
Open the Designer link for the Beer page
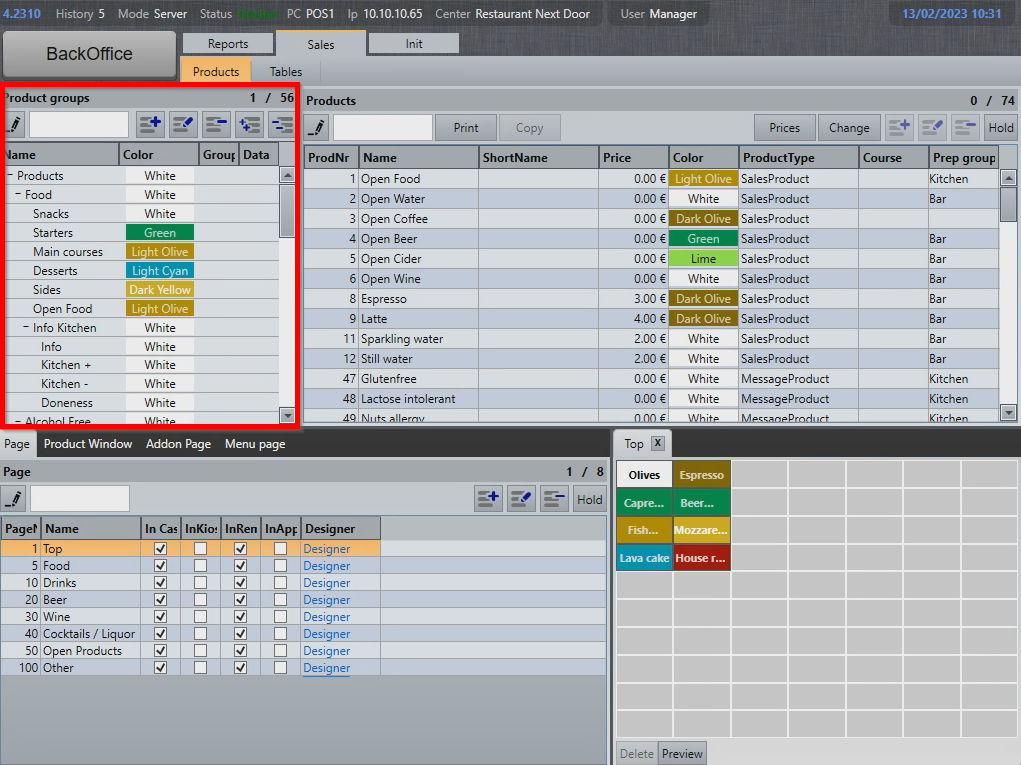[325, 599]
